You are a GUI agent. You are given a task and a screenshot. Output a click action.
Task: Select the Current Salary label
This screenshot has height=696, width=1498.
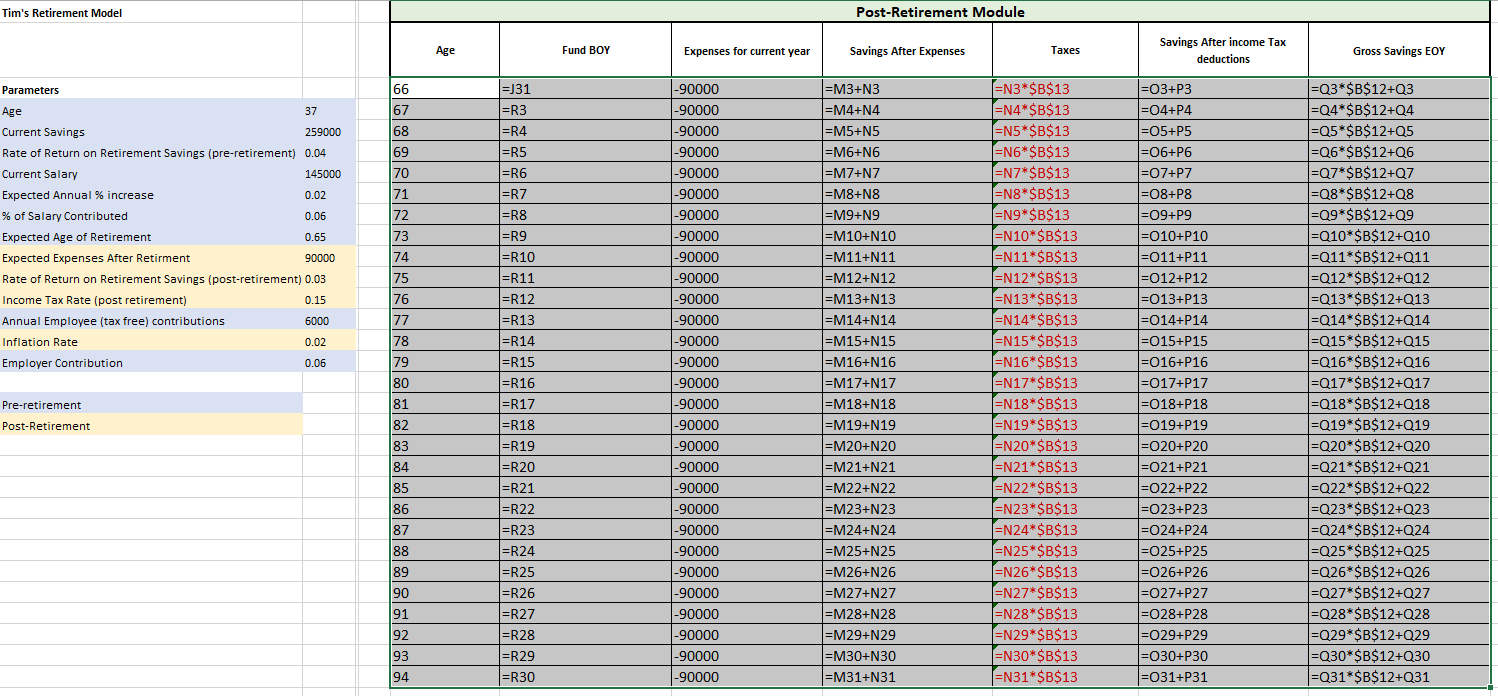tap(151, 174)
